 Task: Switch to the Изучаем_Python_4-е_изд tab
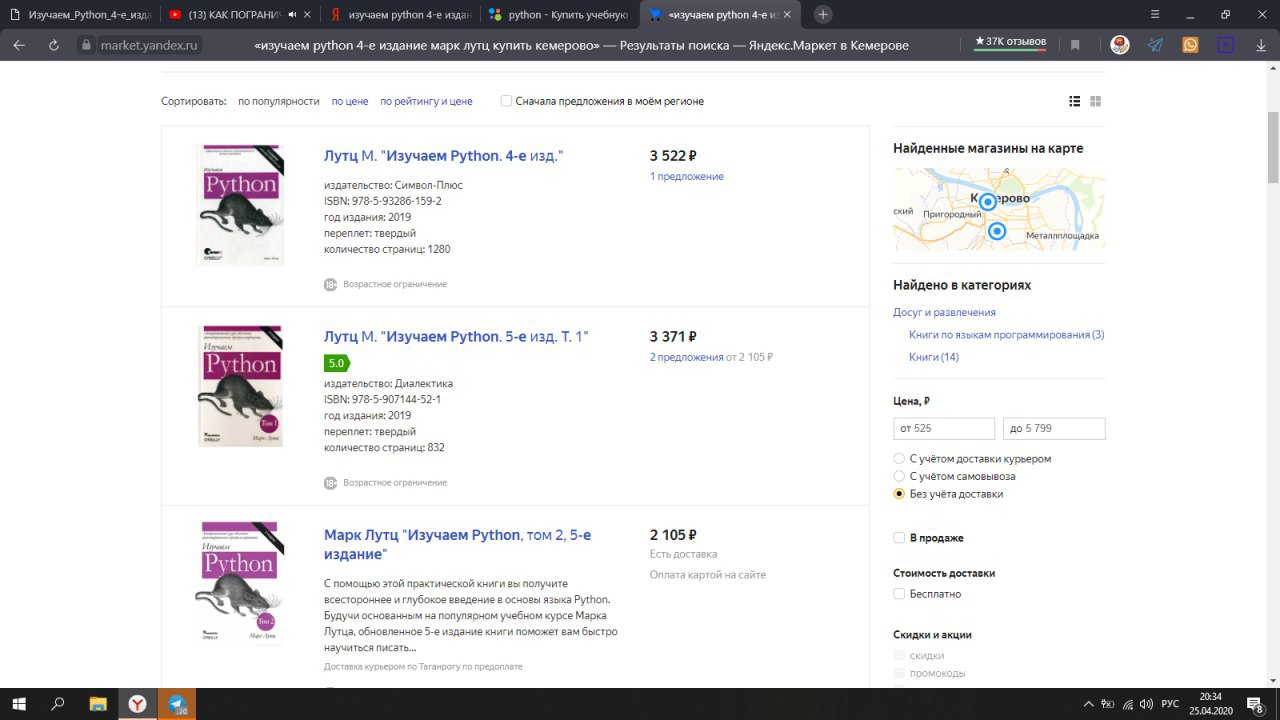pyautogui.click(x=80, y=15)
